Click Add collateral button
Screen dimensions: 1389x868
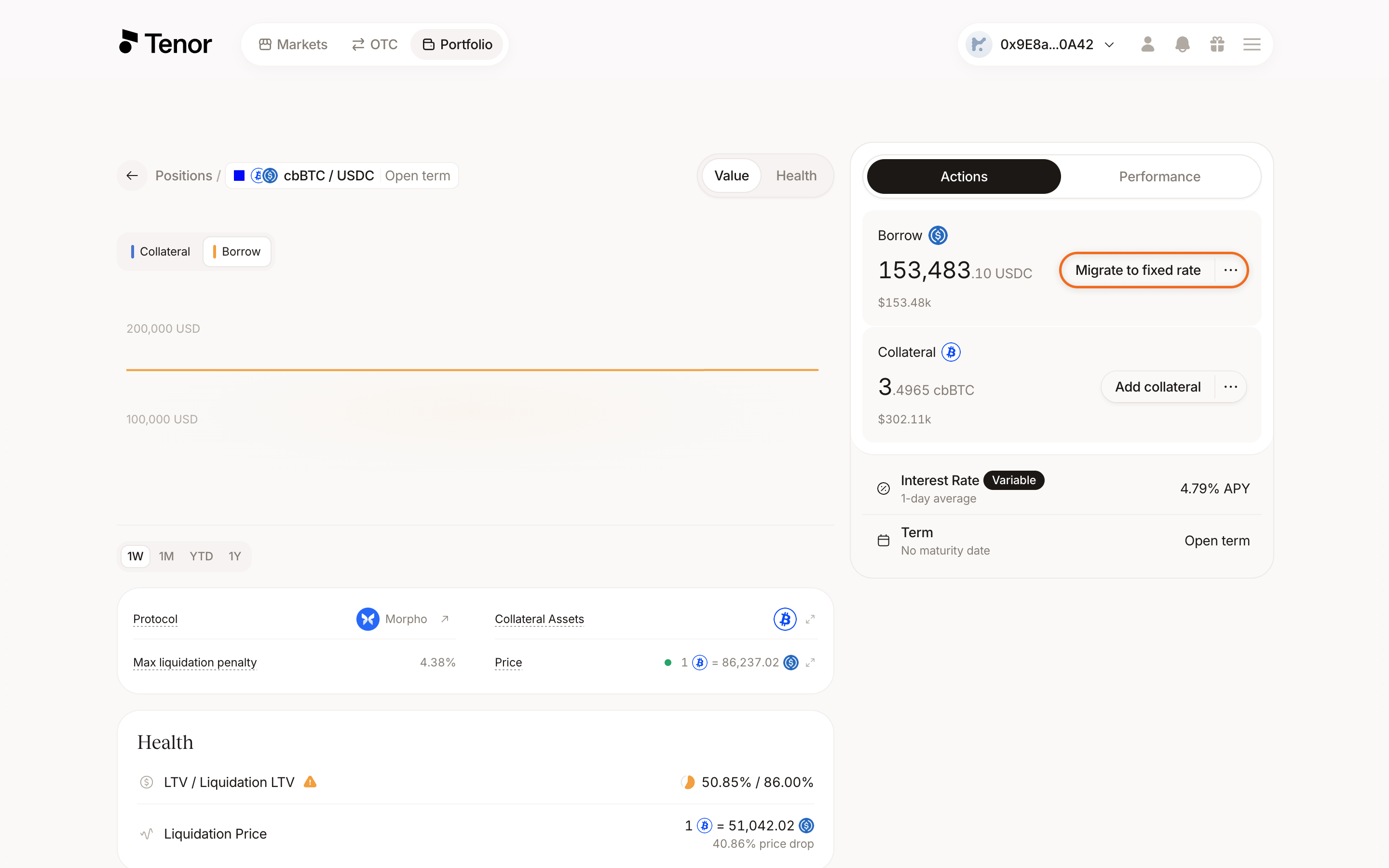pyautogui.click(x=1157, y=387)
